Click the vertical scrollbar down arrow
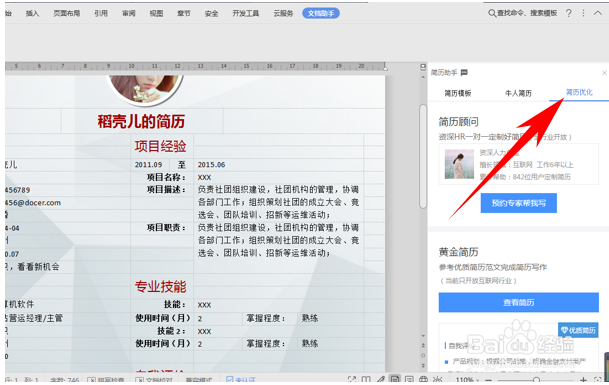609x385 pixels. pyautogui.click(x=423, y=336)
